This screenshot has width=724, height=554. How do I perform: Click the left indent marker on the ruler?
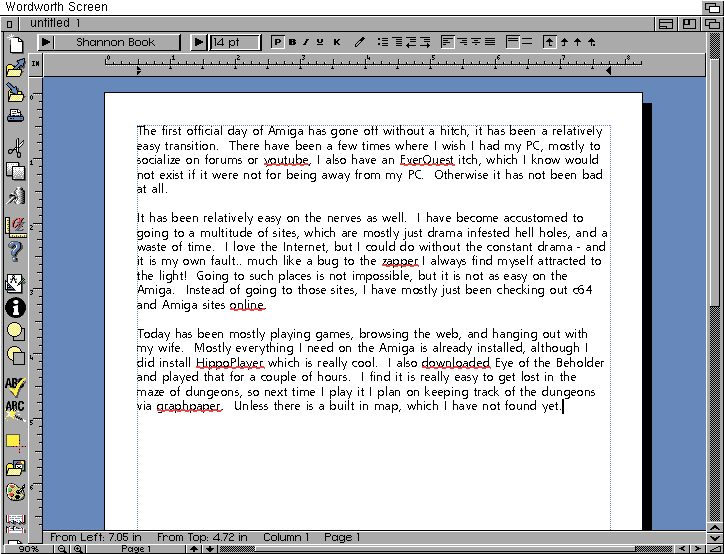pos(139,71)
